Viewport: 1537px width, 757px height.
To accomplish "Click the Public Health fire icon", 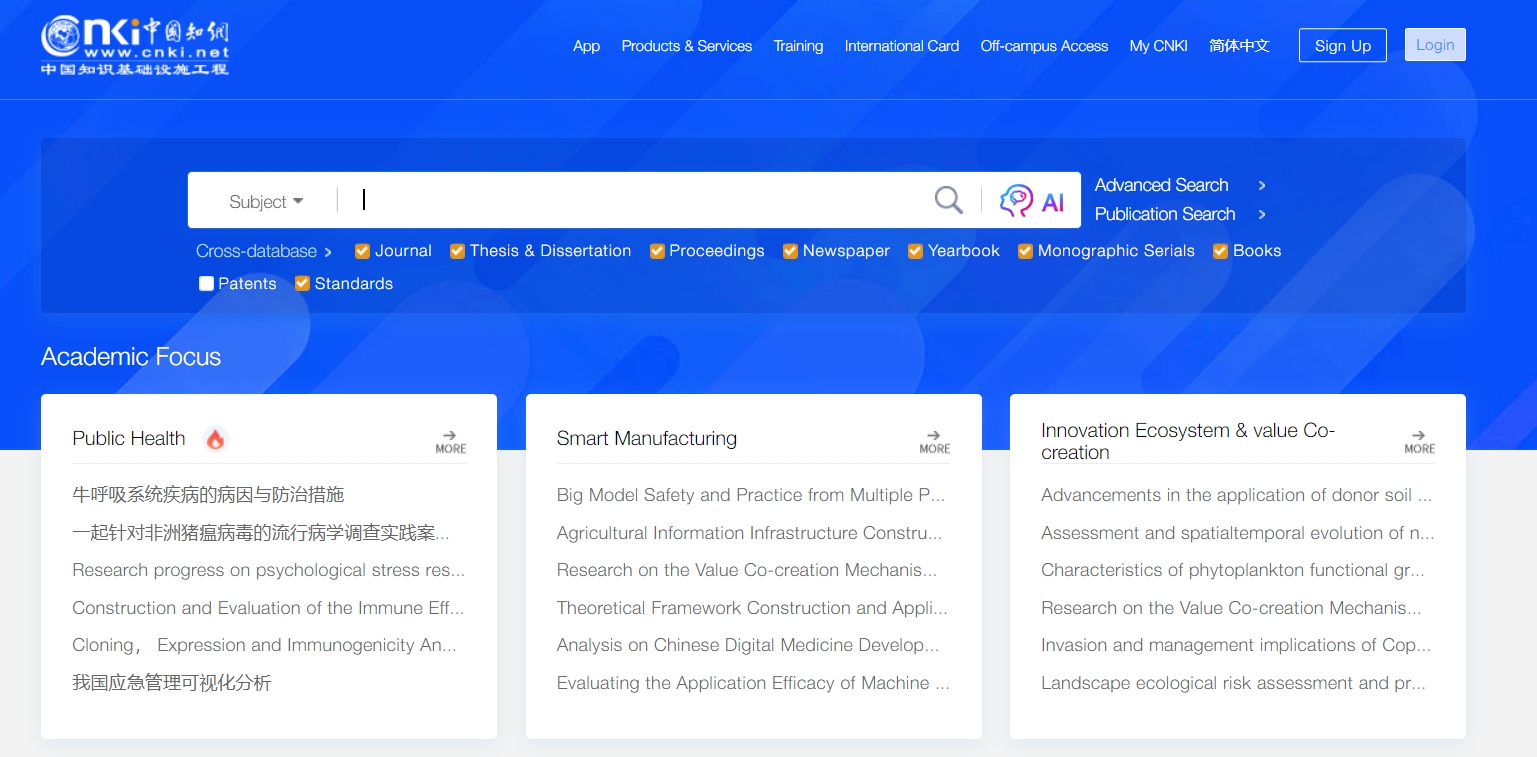I will point(215,439).
